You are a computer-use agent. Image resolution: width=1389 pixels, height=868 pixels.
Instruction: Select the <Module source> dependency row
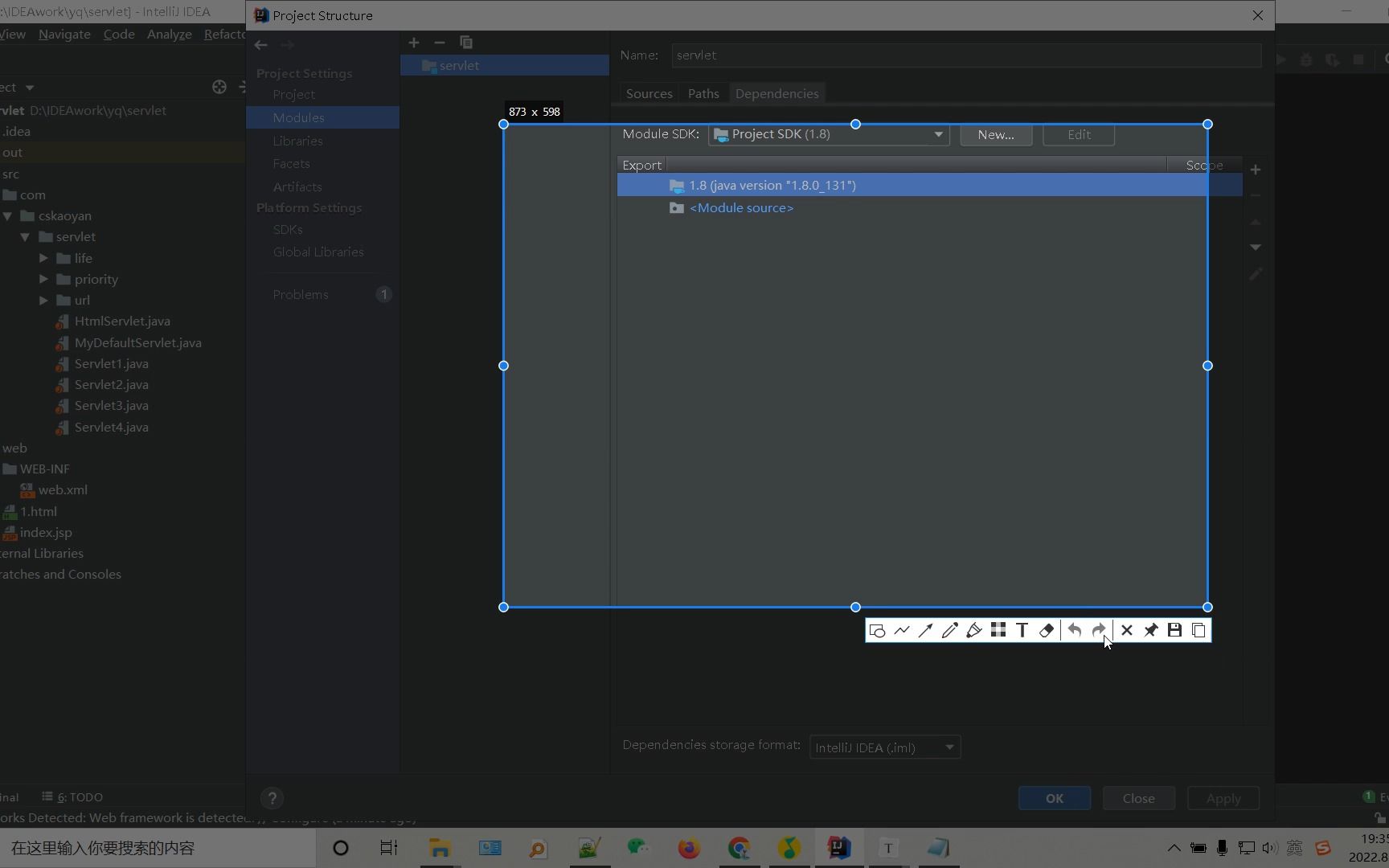pyautogui.click(x=929, y=208)
